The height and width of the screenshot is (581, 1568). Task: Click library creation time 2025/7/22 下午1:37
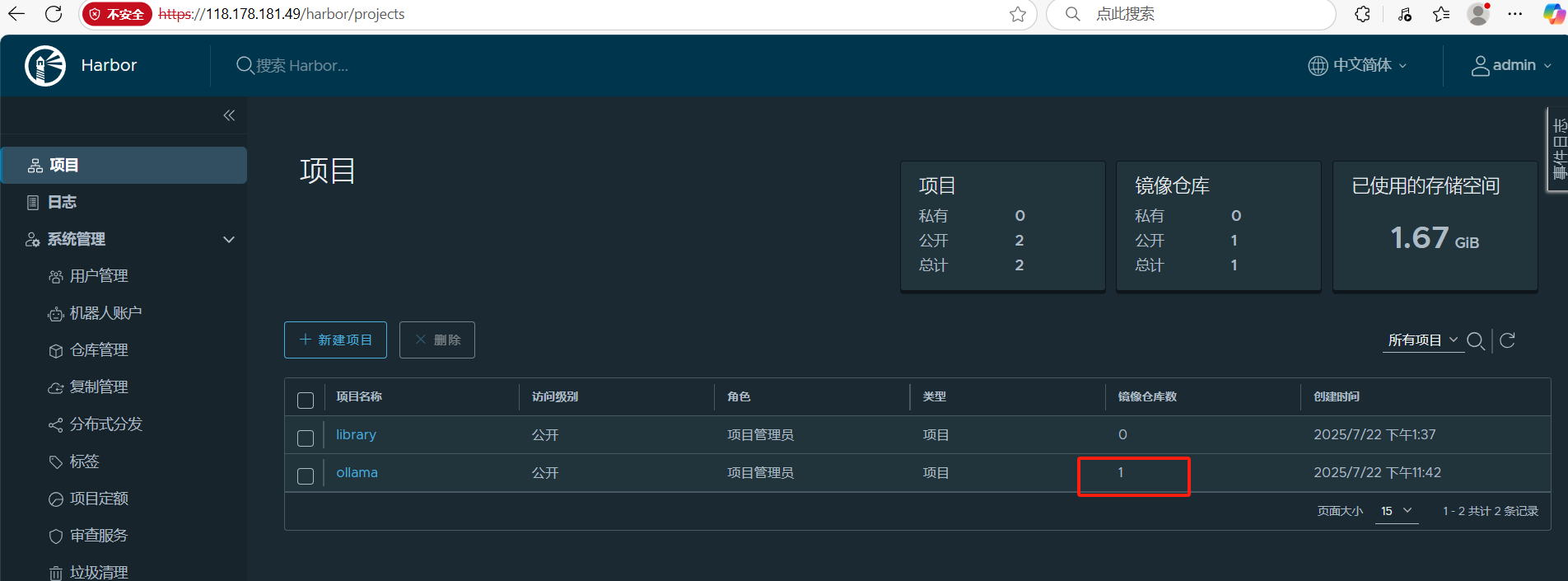coord(1374,434)
